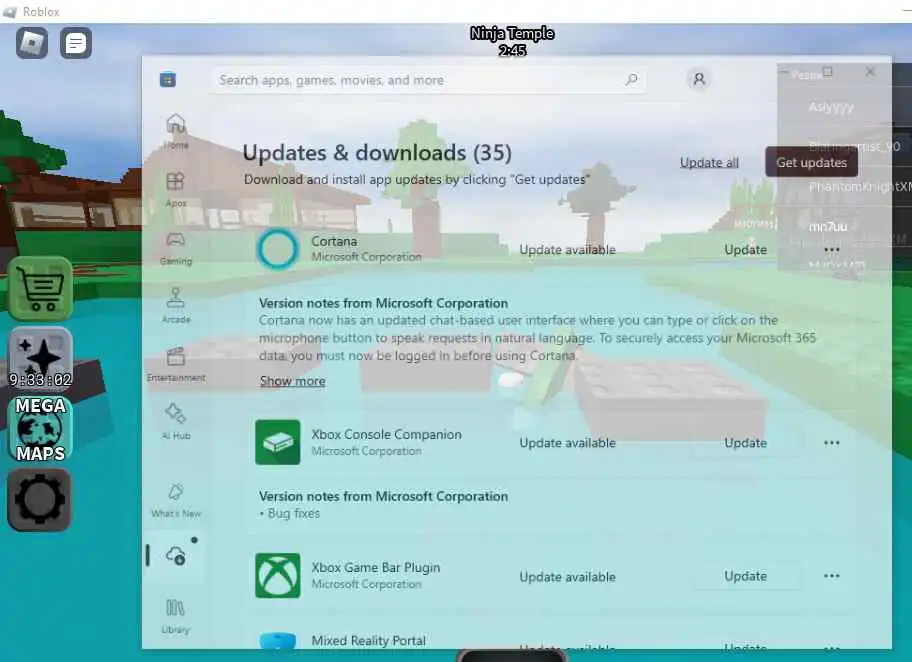Click the Get updates button
Image resolution: width=912 pixels, height=662 pixels.
[811, 162]
